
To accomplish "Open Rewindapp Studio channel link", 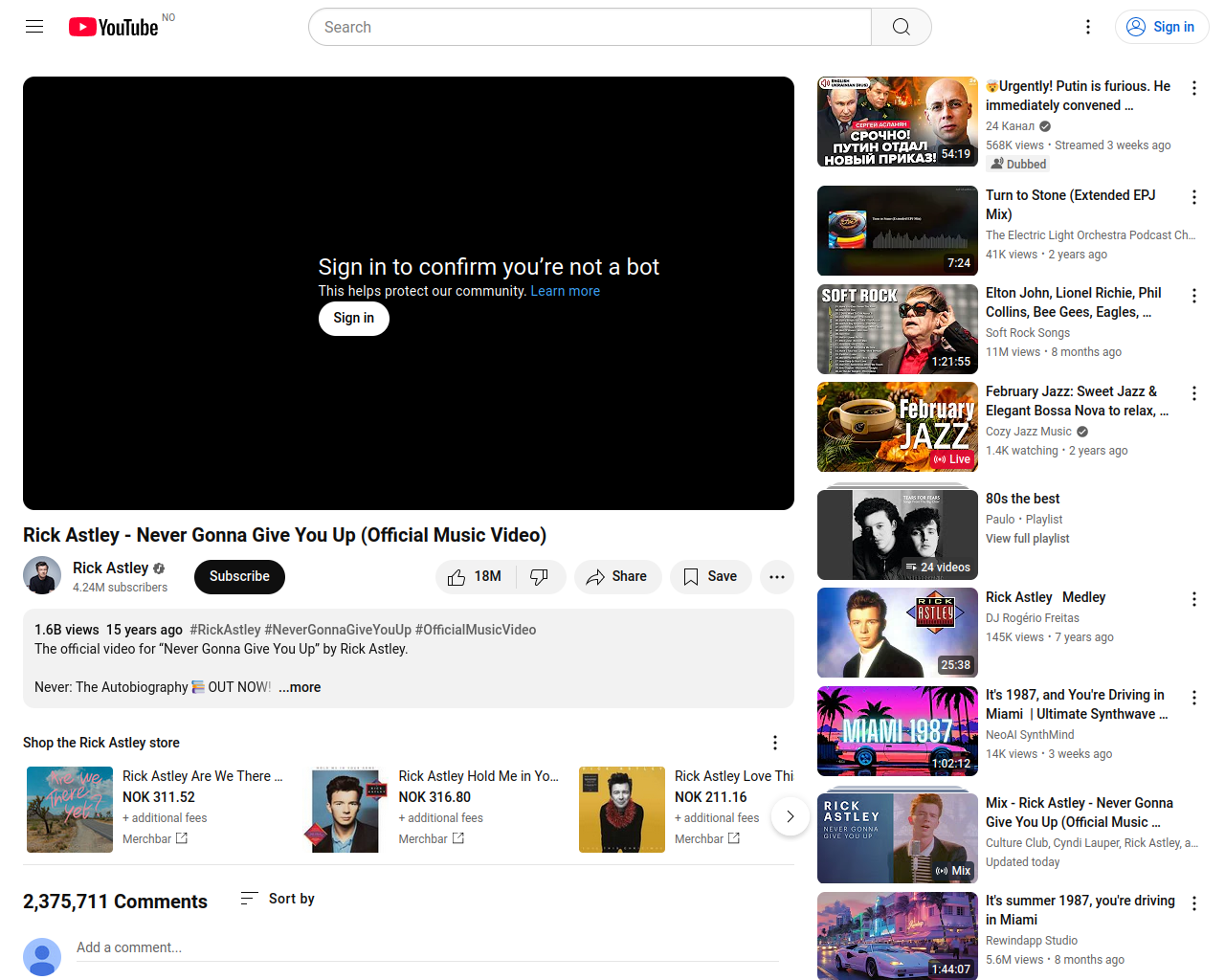I will click(x=1032, y=941).
